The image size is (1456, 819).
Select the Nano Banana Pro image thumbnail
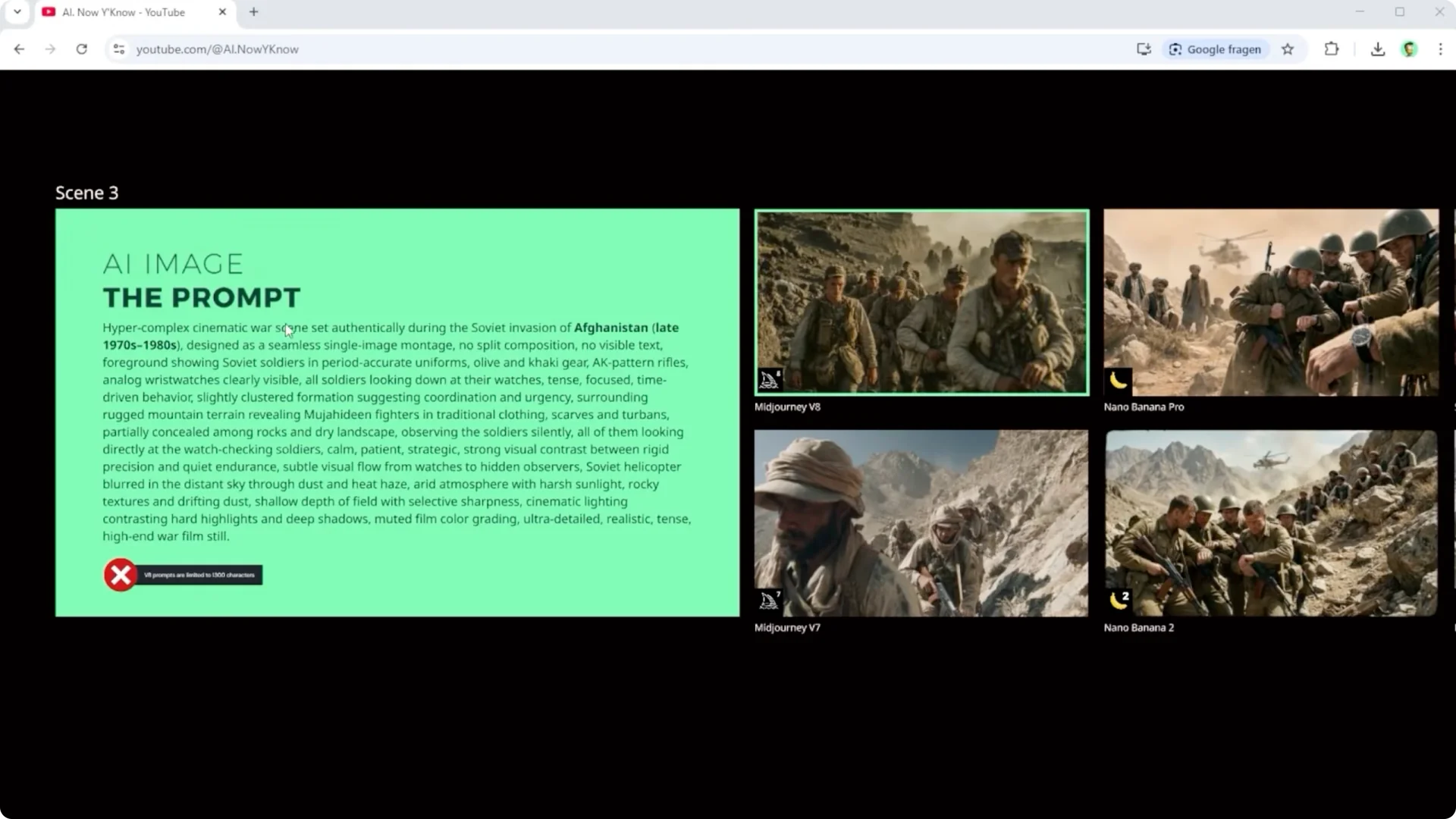(1271, 302)
